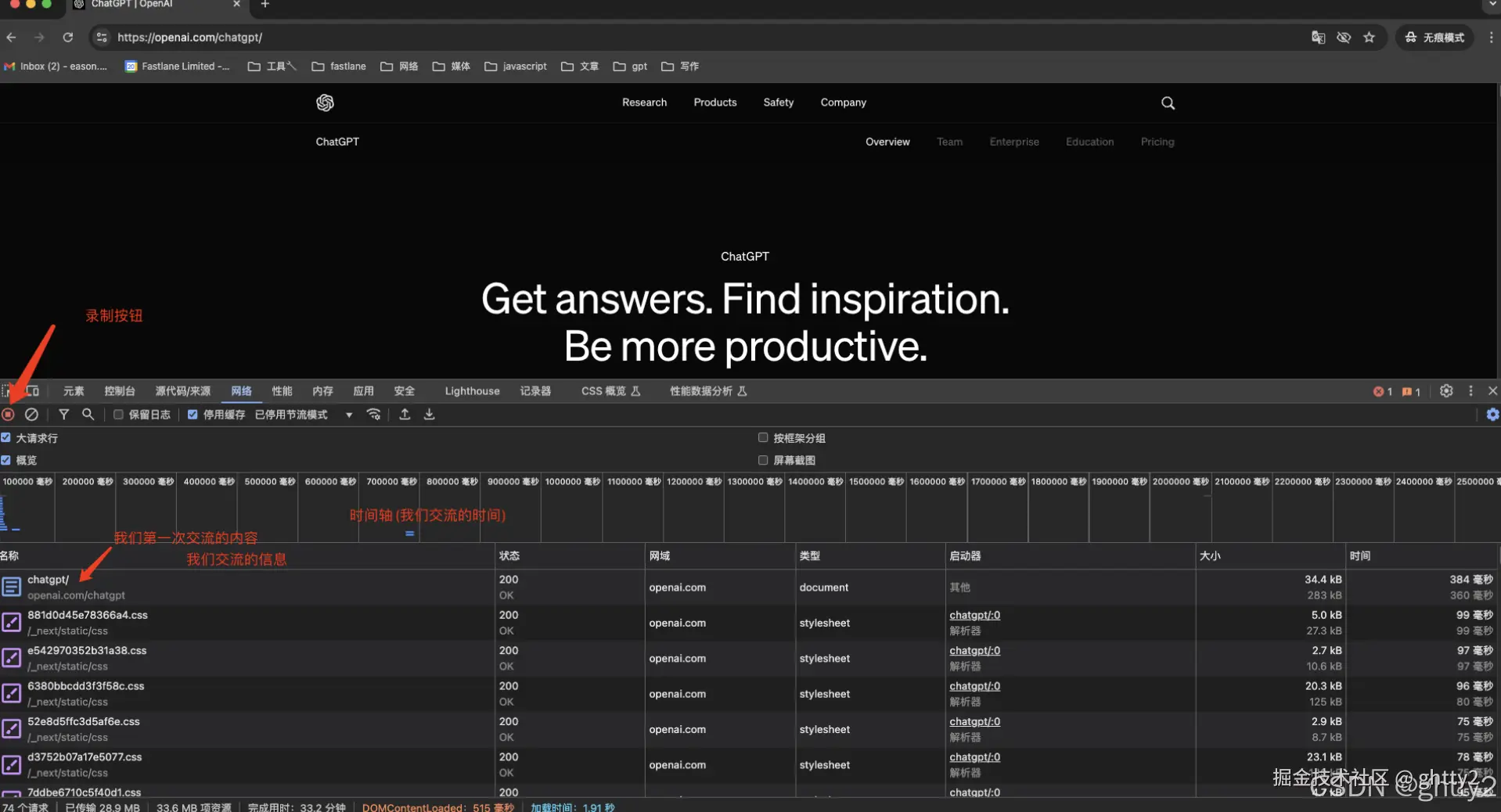This screenshot has width=1501, height=812.
Task: Click the issues count flag indicator
Action: [1411, 392]
